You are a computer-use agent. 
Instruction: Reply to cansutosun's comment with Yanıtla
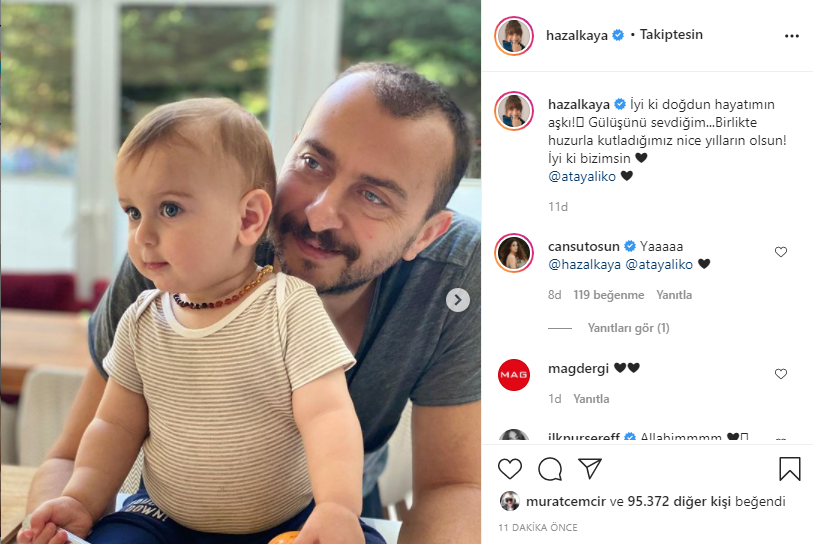(674, 295)
